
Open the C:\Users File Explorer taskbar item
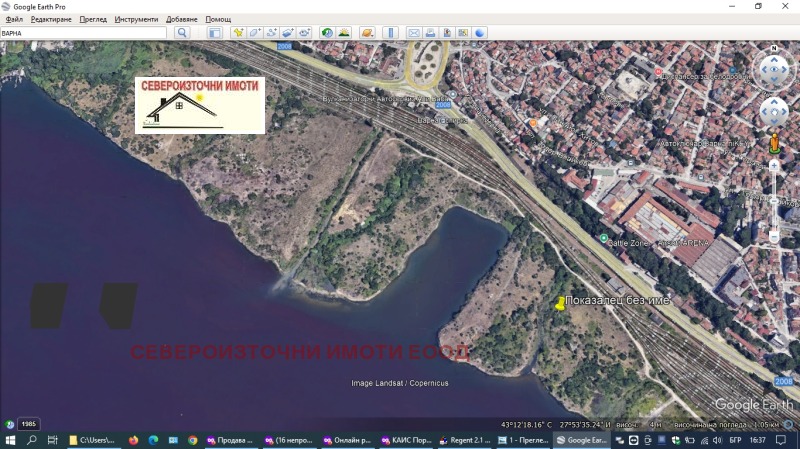(93, 440)
